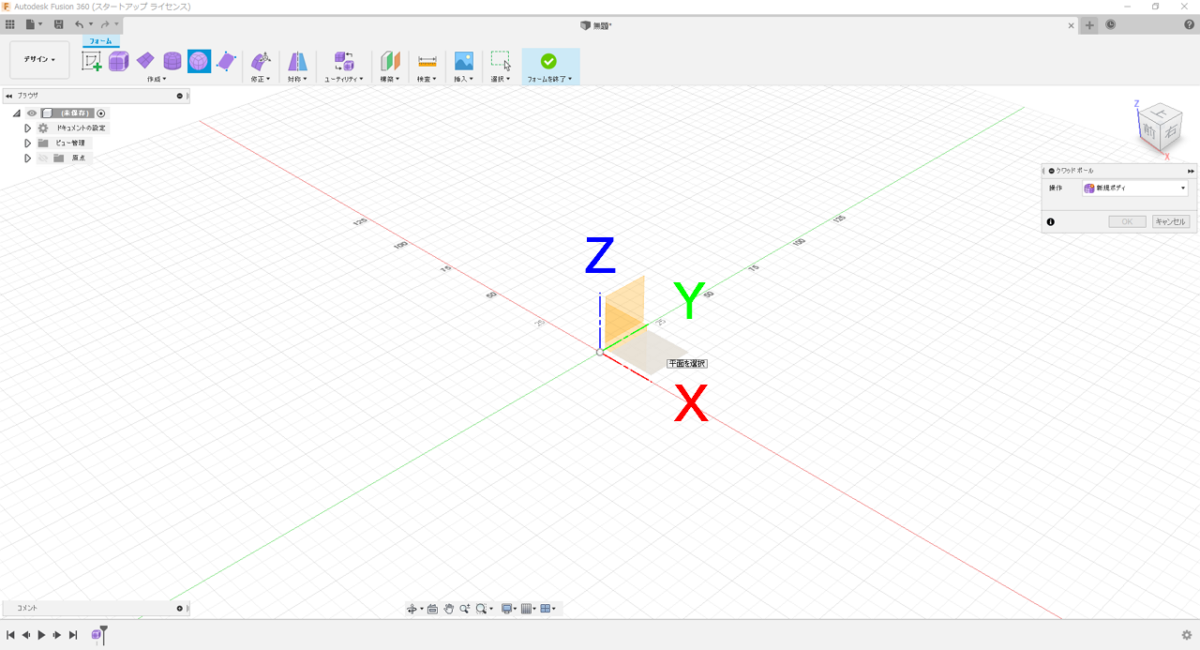Open the ユーティリティ dropdown menu
This screenshot has height=650, width=1200.
pyautogui.click(x=344, y=79)
